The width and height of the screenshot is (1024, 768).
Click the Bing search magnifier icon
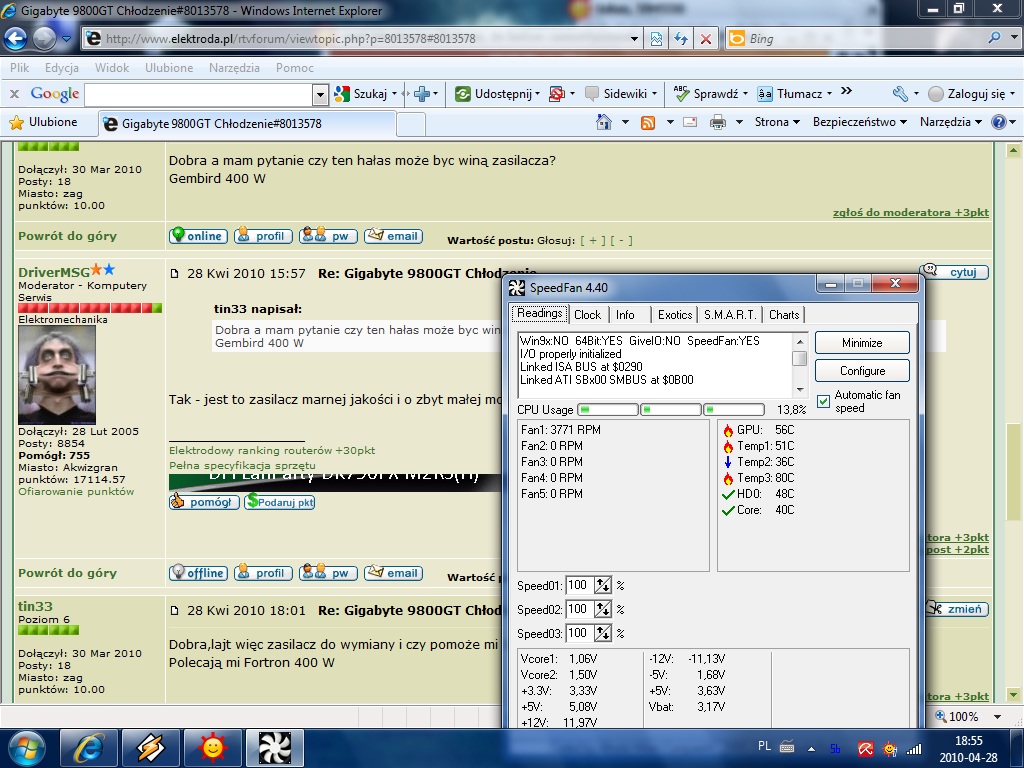995,38
